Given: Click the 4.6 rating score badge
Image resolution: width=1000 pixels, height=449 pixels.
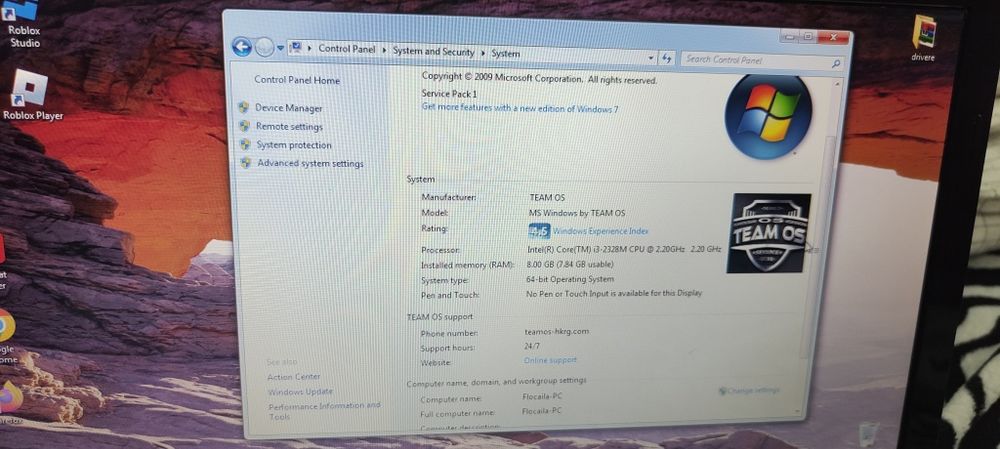Looking at the screenshot, I should (x=540, y=231).
